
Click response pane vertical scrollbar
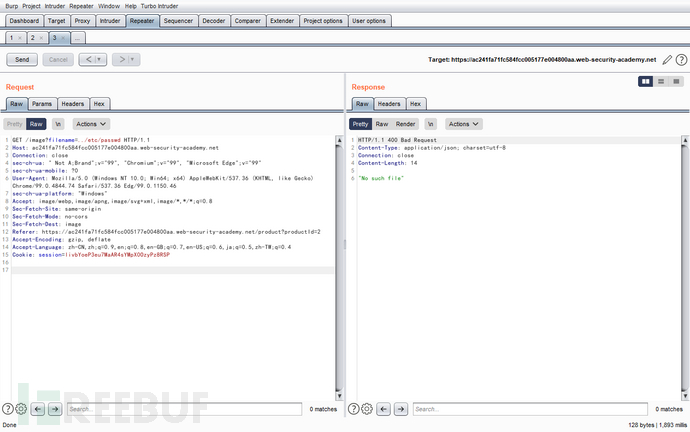[685, 268]
